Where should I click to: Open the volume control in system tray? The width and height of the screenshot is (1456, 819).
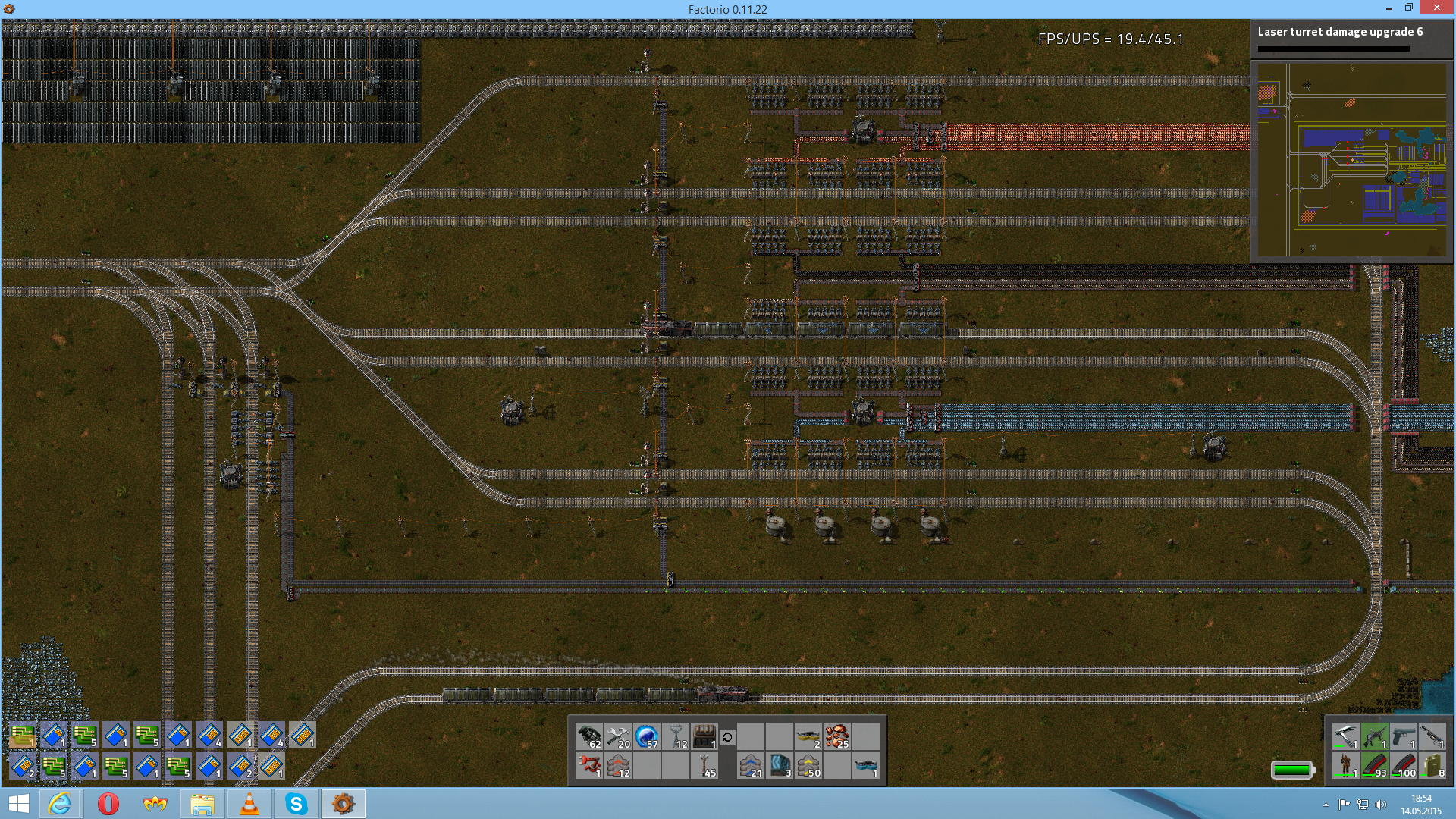click(1380, 805)
